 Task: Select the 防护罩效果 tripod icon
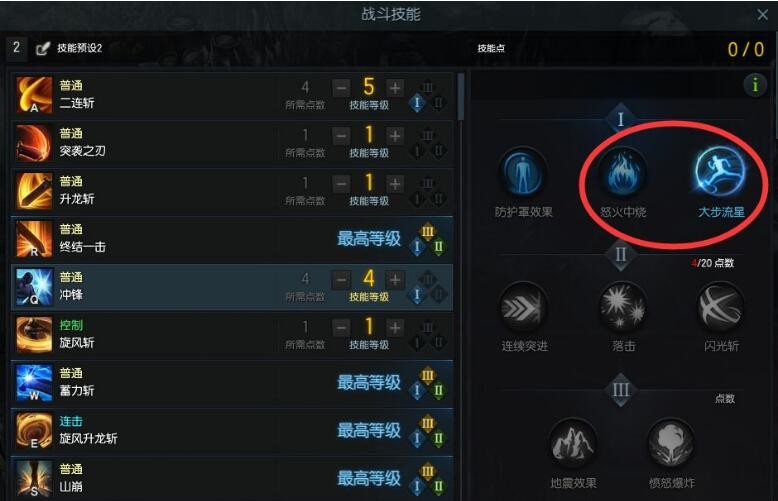pos(523,173)
